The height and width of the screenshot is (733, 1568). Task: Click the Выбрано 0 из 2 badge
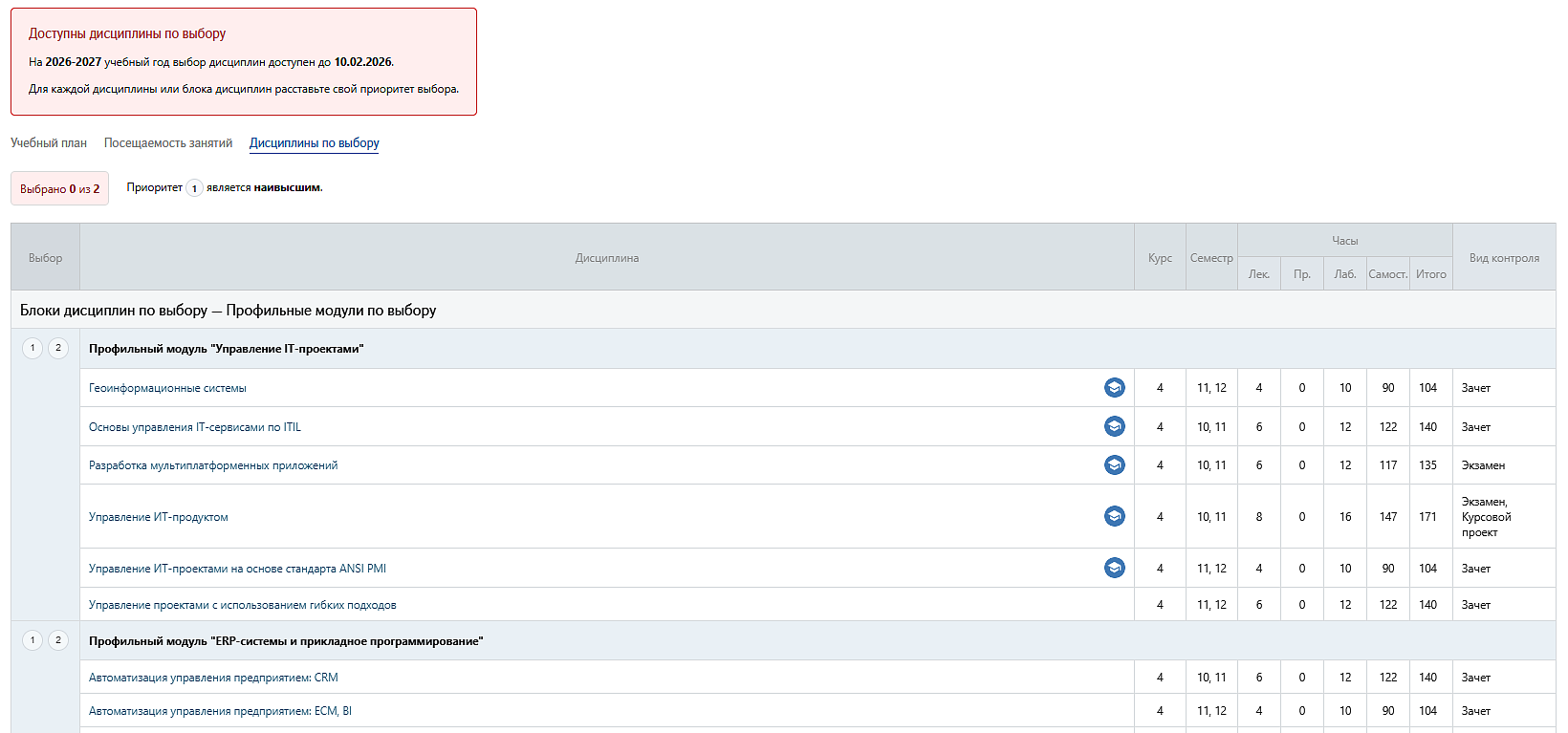point(59,189)
